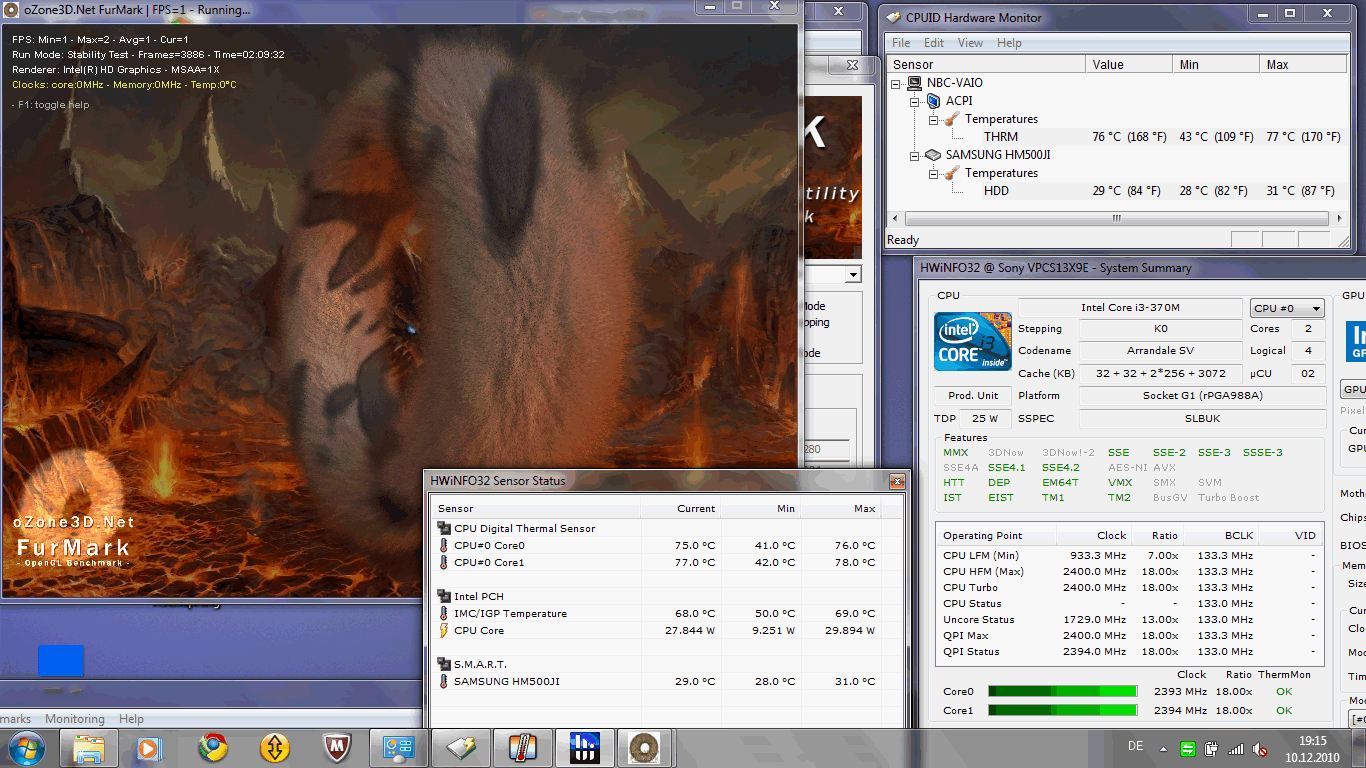This screenshot has height=768, width=1366.
Task: Switch to FurMark donut taskbar button
Action: tap(646, 748)
